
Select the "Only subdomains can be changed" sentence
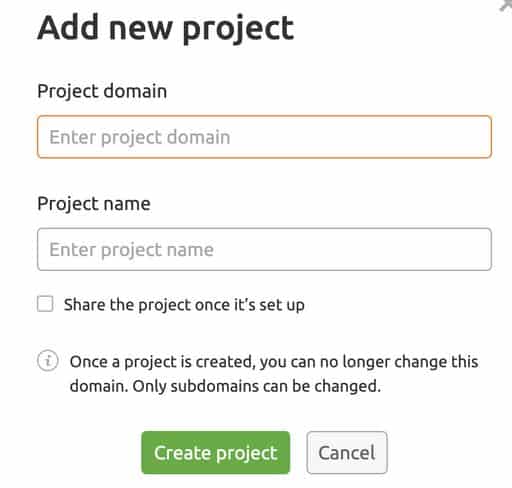(257, 386)
